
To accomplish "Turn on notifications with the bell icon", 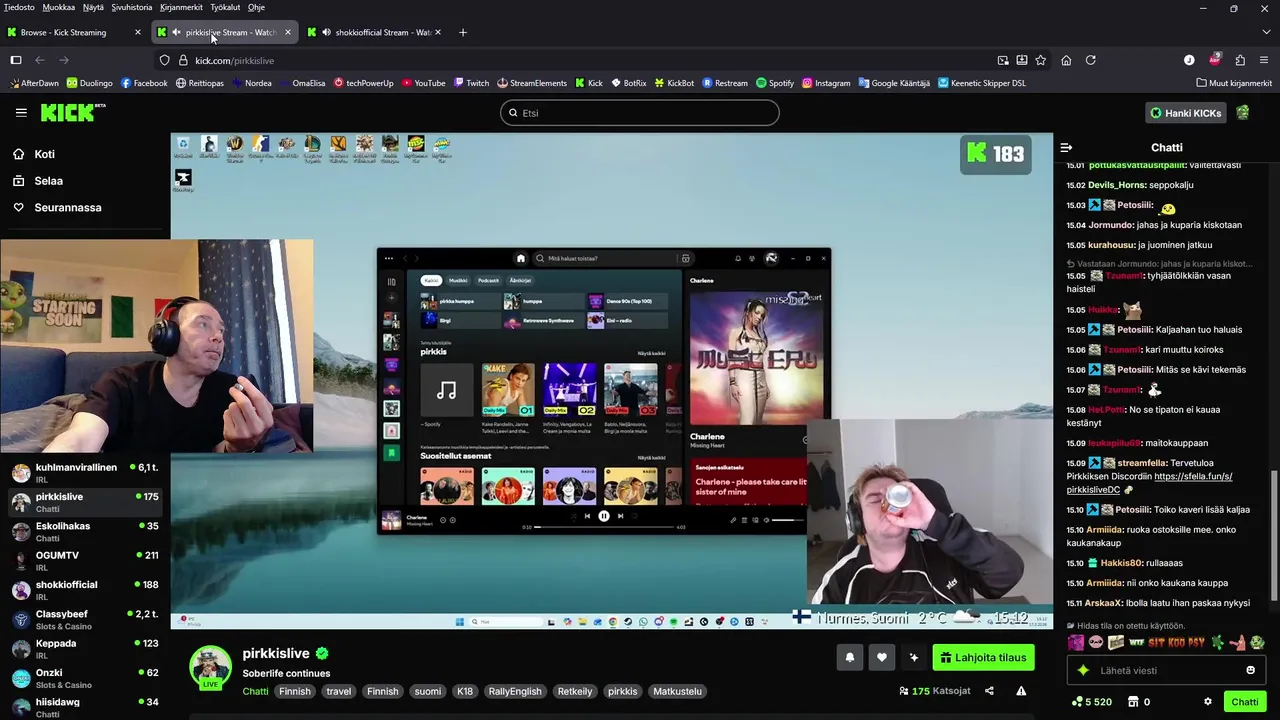I will pyautogui.click(x=850, y=657).
